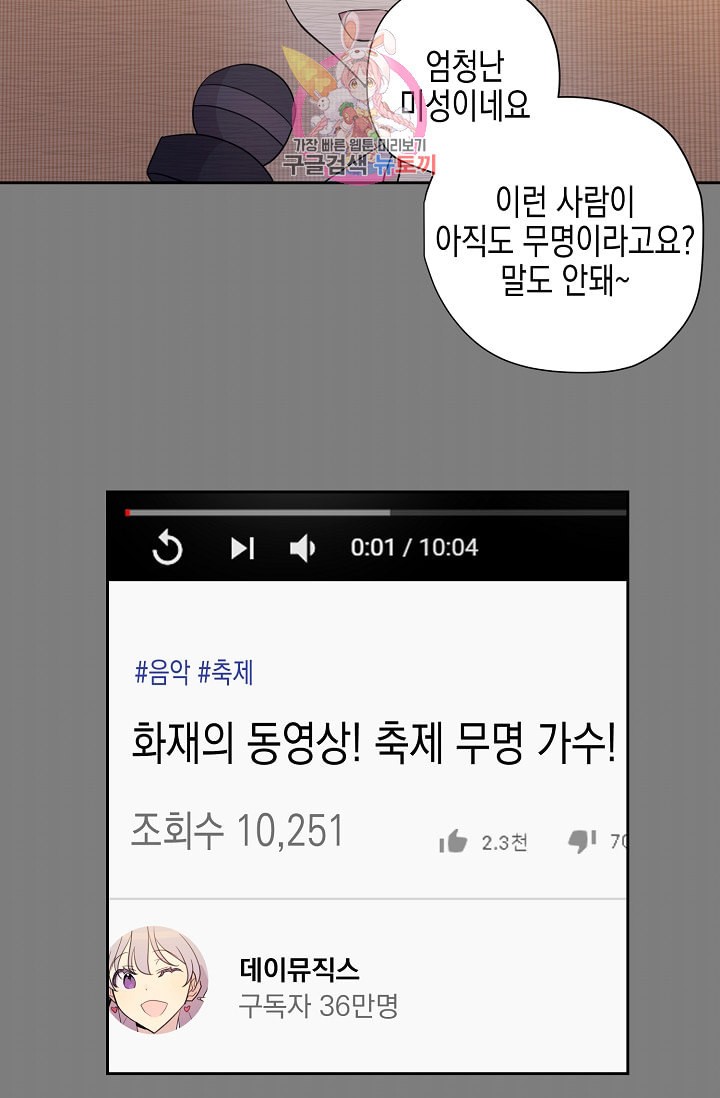720x1098 pixels.
Task: Click the 0:01 / 10:04 time display
Action: 414,547
